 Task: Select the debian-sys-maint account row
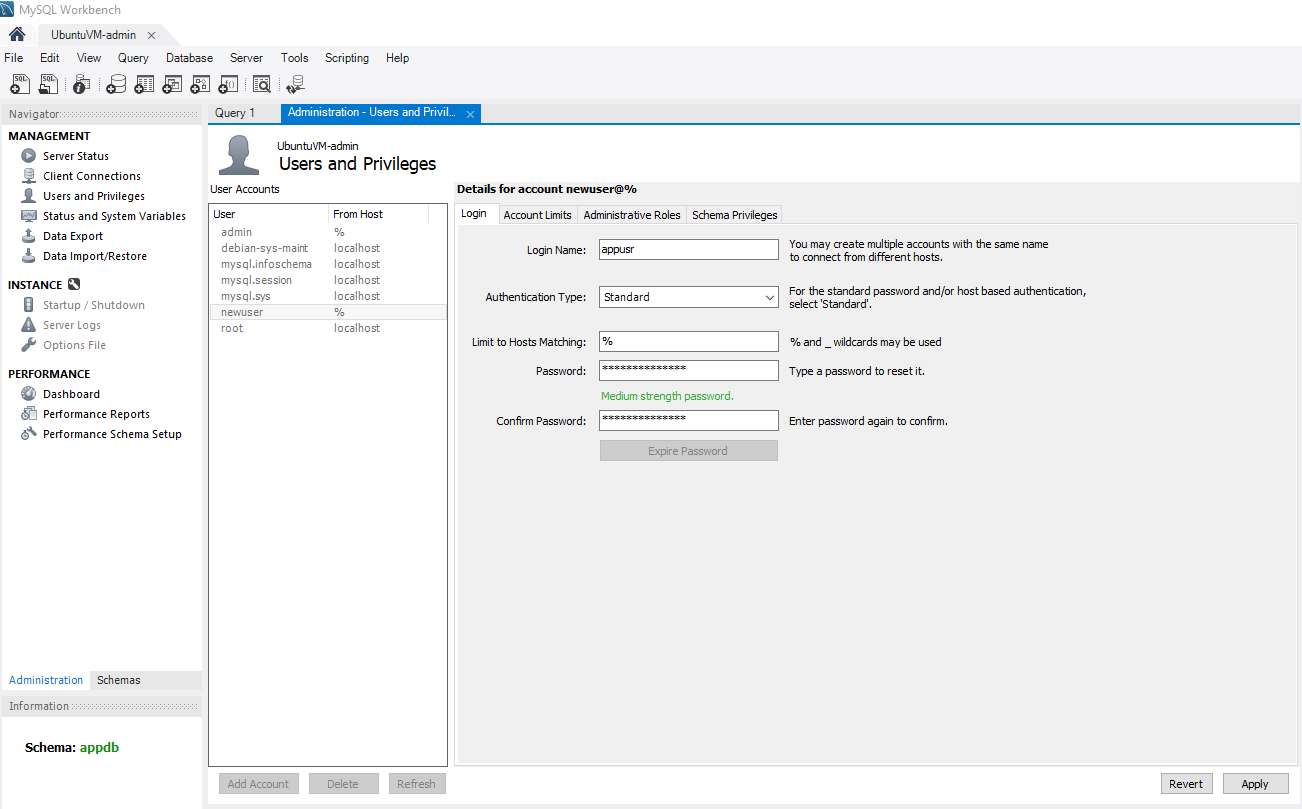pyautogui.click(x=328, y=248)
